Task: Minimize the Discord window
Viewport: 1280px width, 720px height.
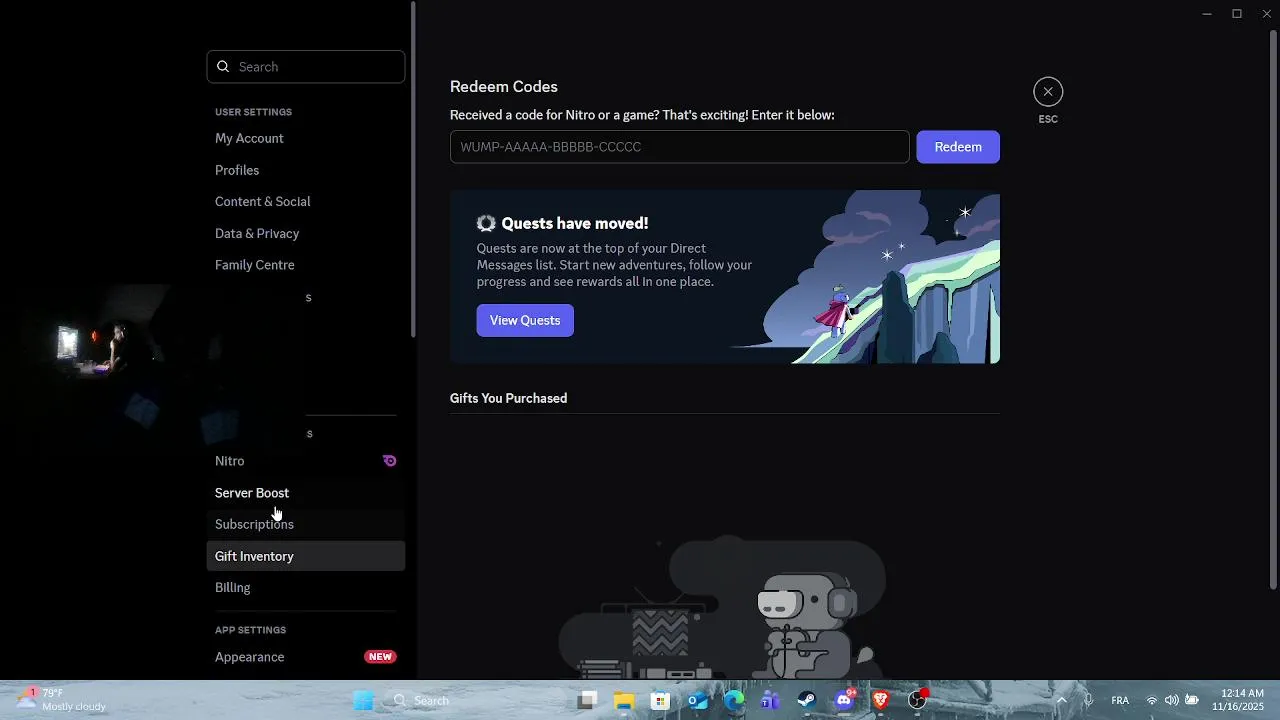Action: point(1207,14)
